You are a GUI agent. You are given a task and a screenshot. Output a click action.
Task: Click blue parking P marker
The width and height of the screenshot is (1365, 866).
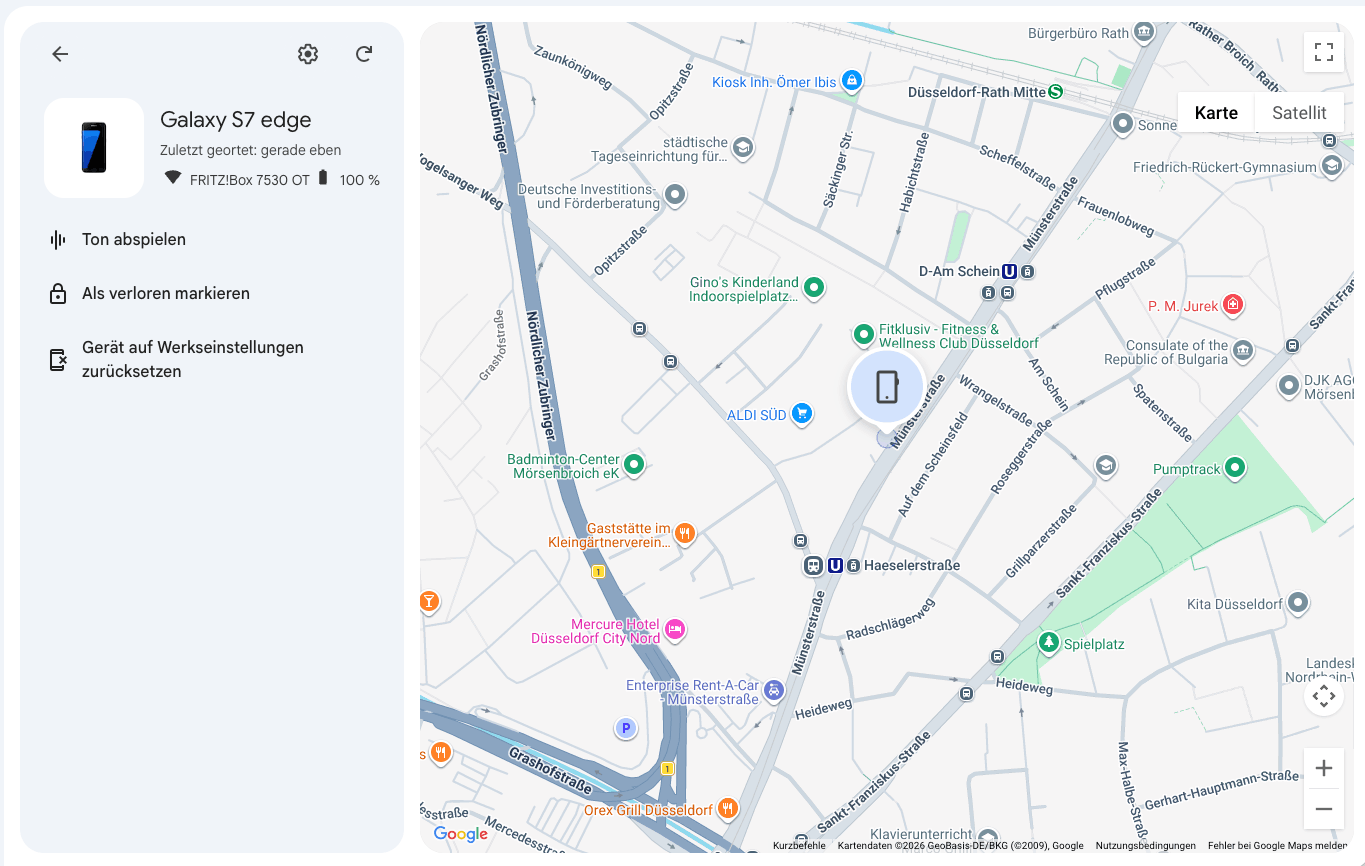coord(626,728)
